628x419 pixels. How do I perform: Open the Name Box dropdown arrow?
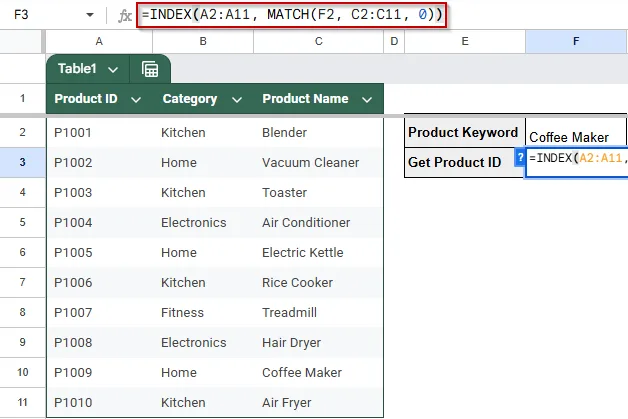(90, 15)
